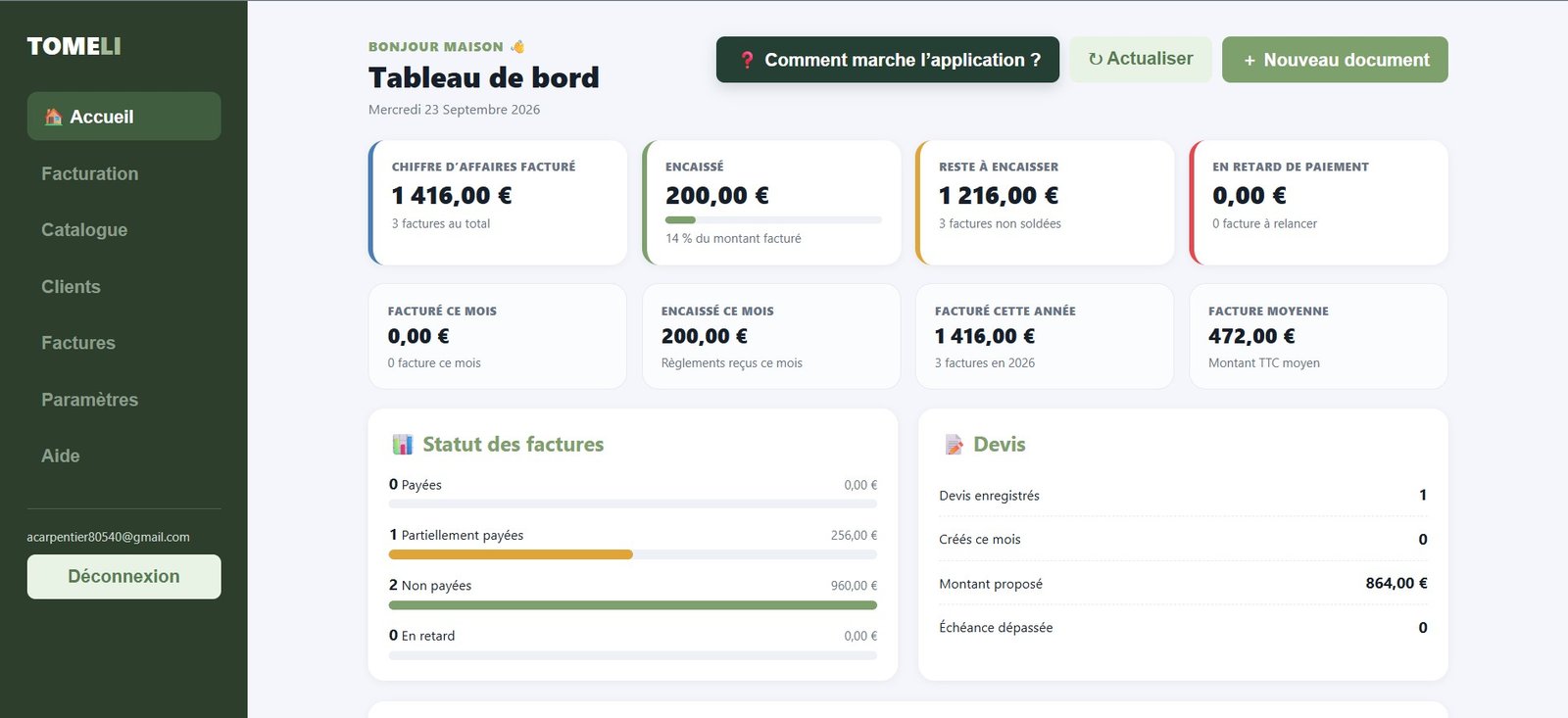The height and width of the screenshot is (718, 1568).
Task: Click the document icon beside Devis heading
Action: [x=954, y=445]
